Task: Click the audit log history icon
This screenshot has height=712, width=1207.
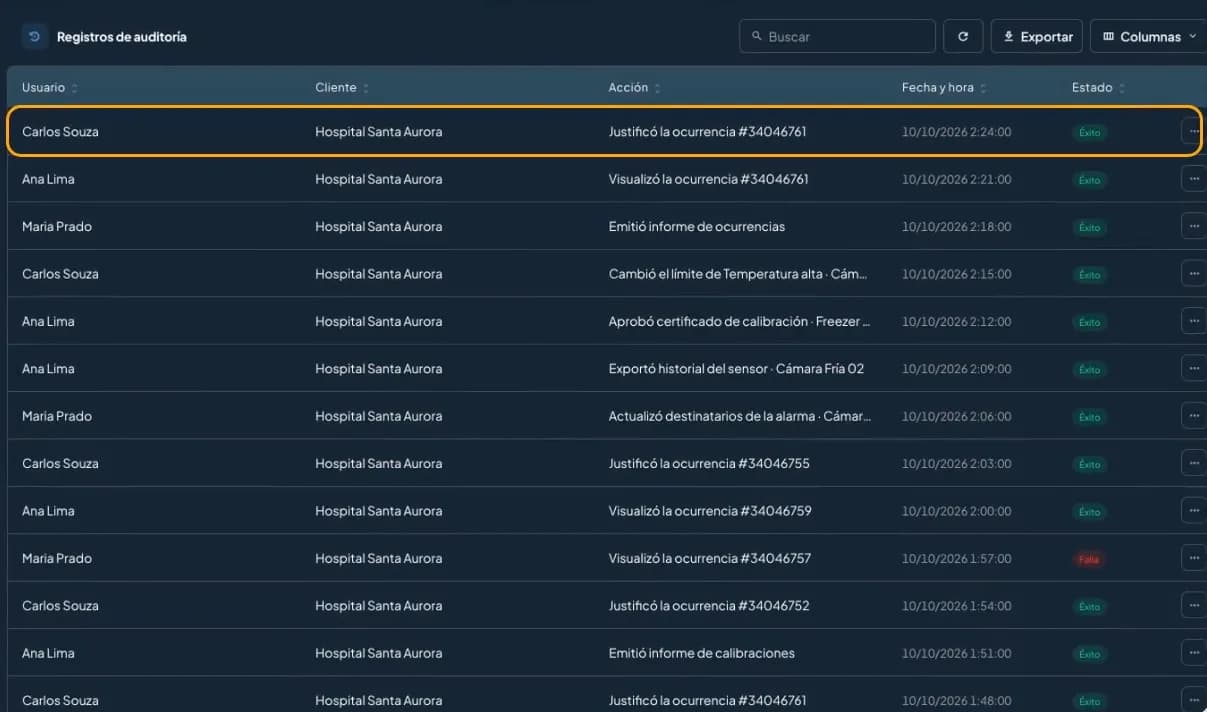Action: [x=34, y=37]
